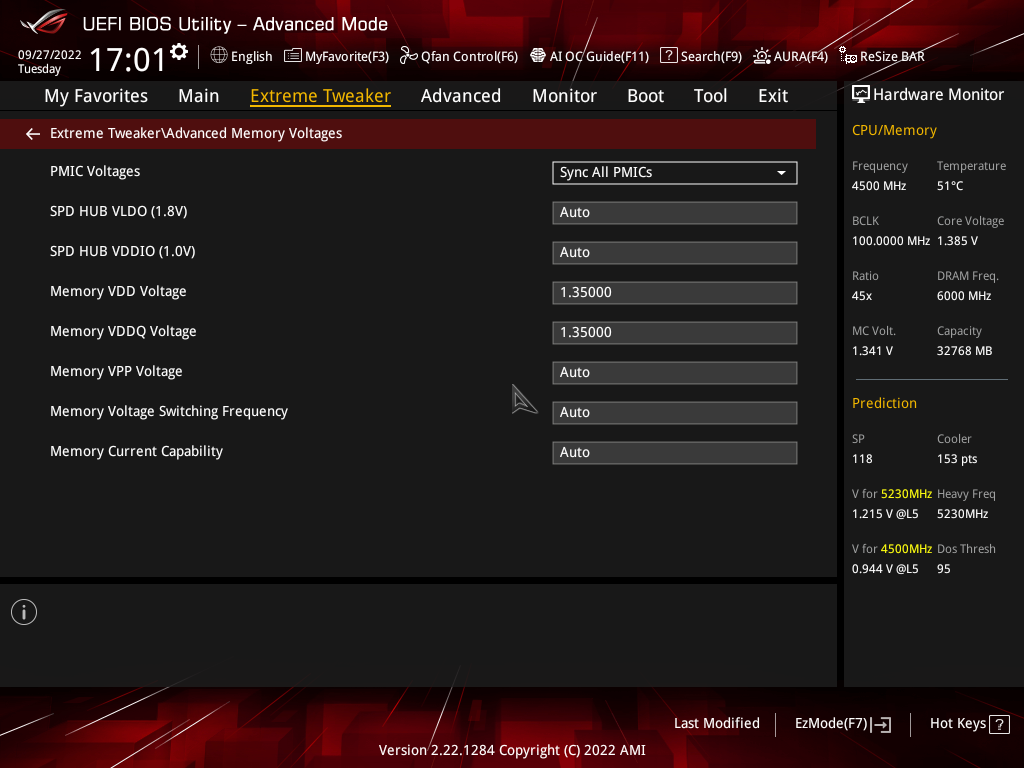This screenshot has height=768, width=1024.
Task: Click the EzMode exit arrow icon
Action: (881, 724)
